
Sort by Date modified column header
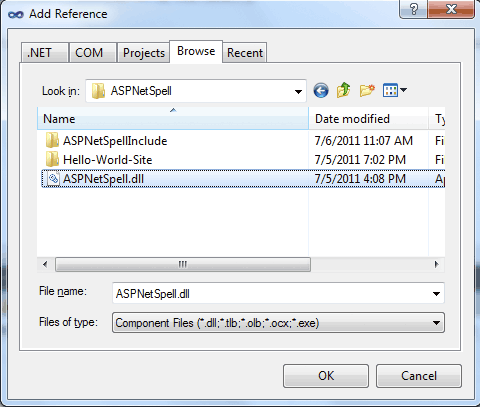point(369,119)
